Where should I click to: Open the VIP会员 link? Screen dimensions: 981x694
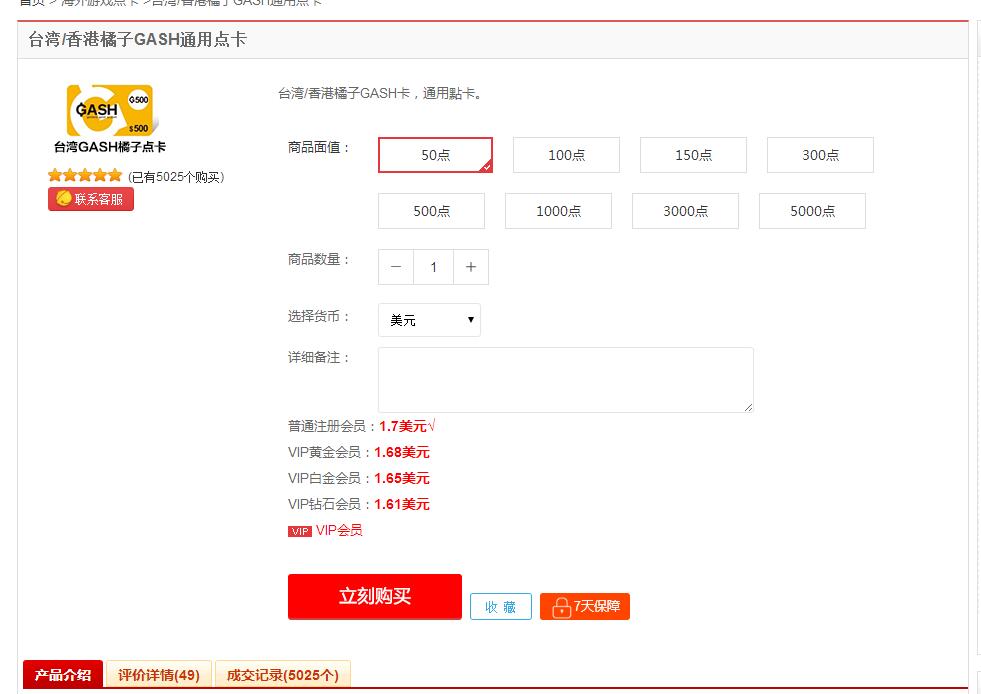(339, 531)
